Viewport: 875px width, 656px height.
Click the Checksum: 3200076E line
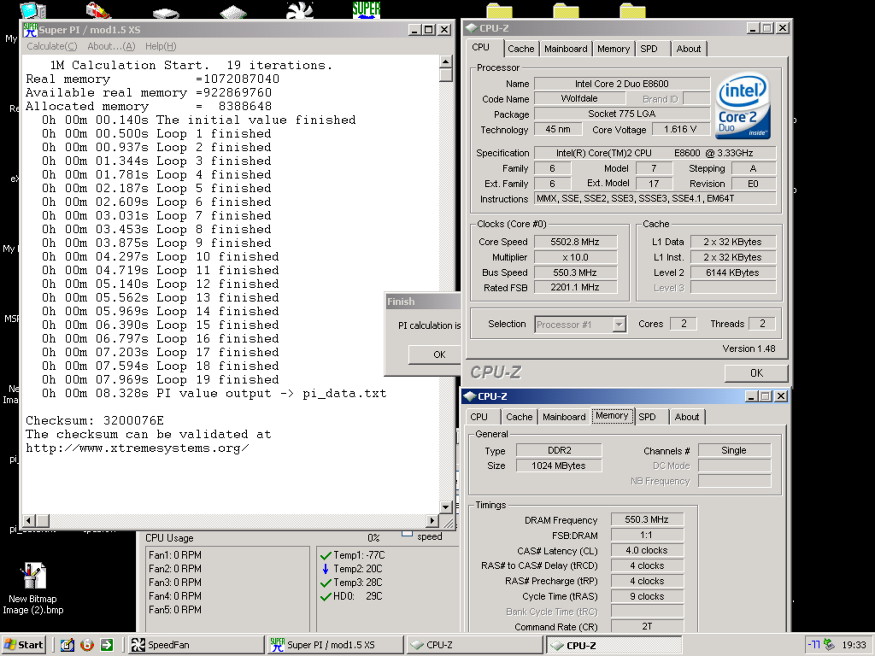tap(94, 421)
